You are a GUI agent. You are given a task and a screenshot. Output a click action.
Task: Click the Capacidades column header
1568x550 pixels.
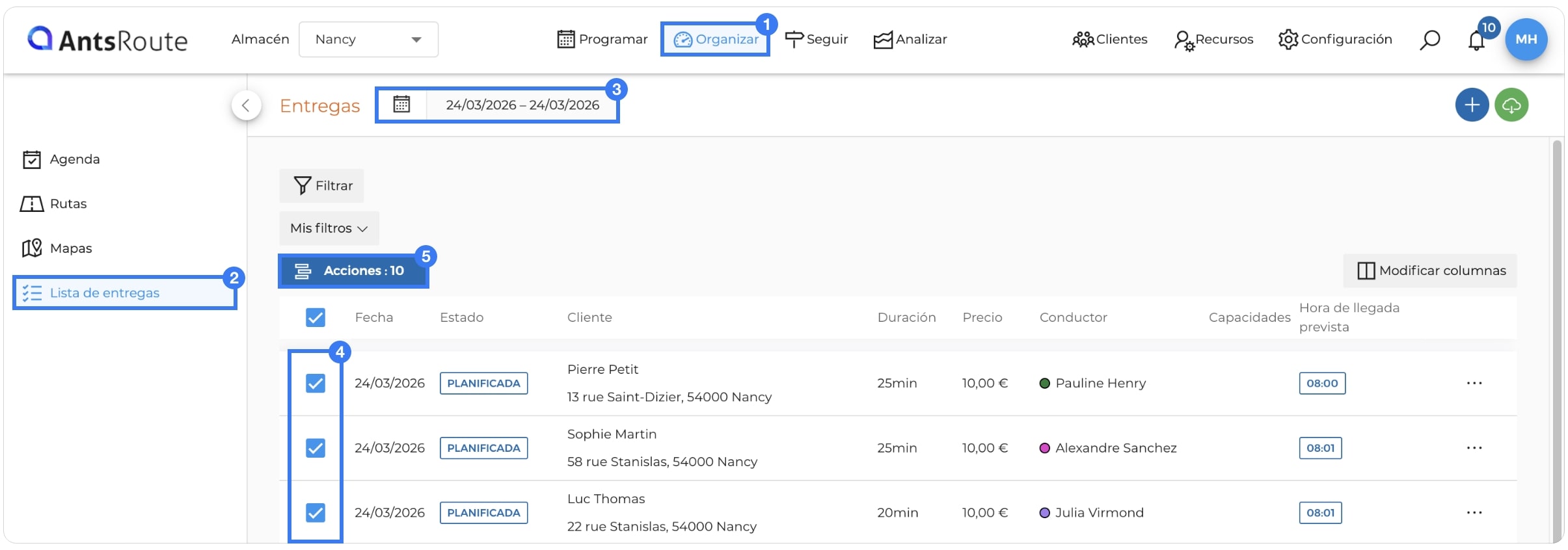[1249, 317]
